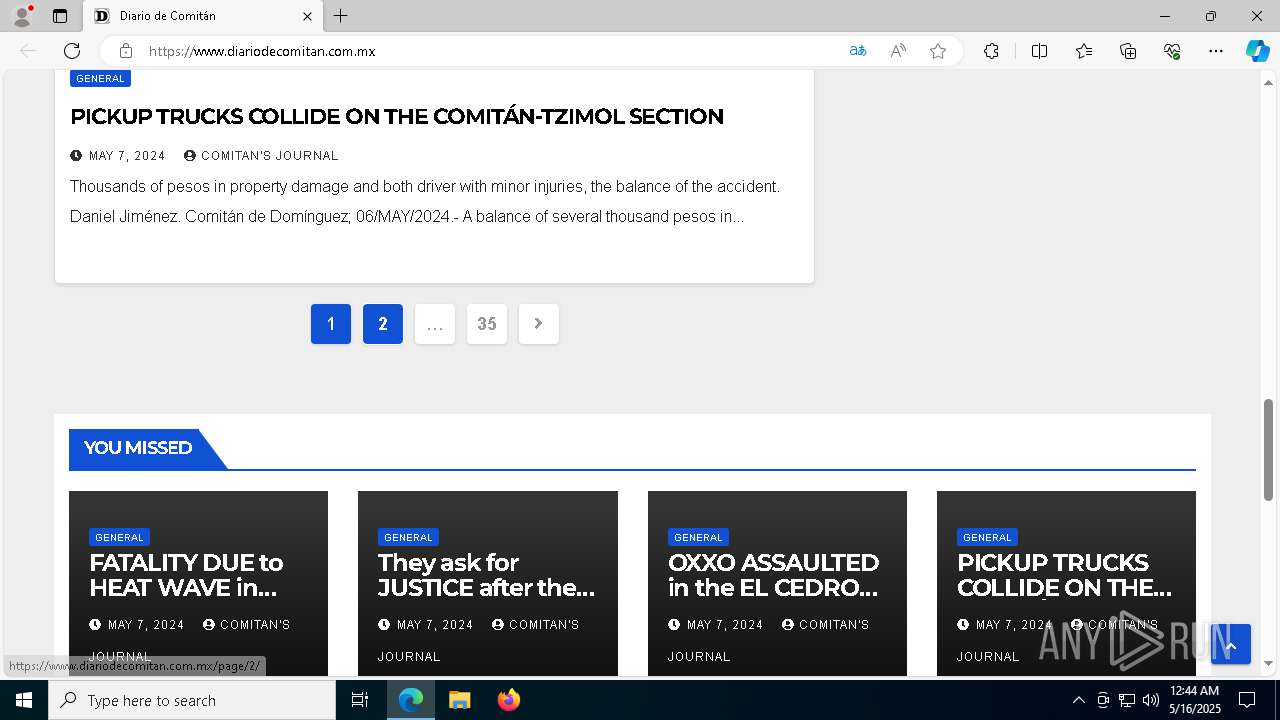Open Task View on the taskbar

click(360, 700)
